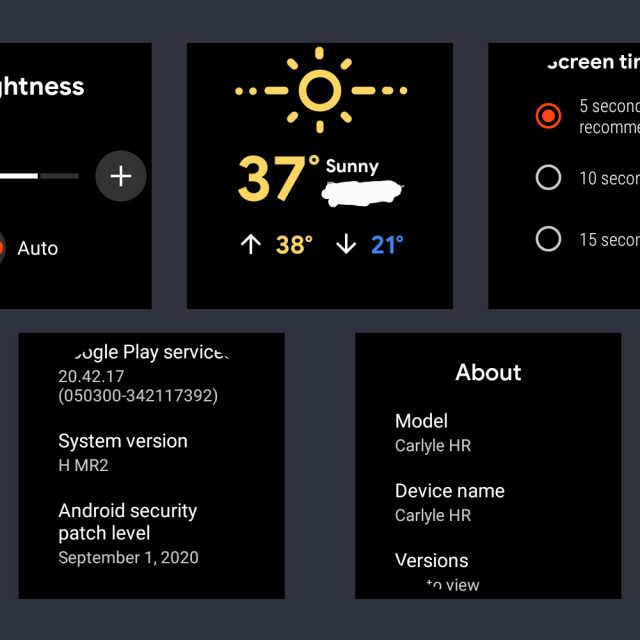Pick the 15 seconds timeout option
The height and width of the screenshot is (640, 640).
548,239
